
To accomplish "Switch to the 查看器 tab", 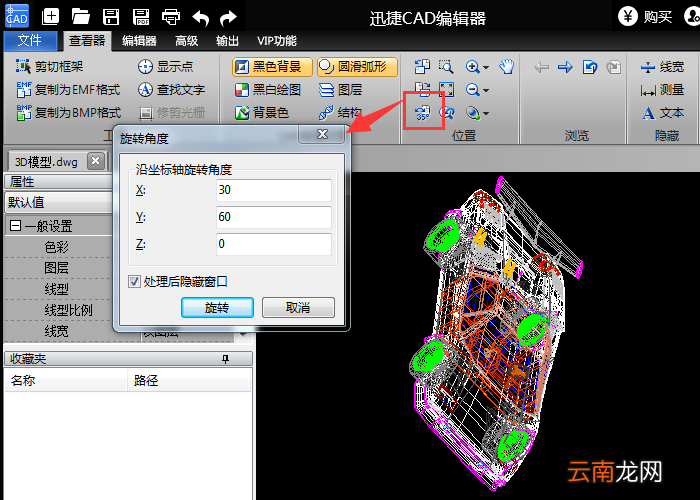I will pos(87,41).
